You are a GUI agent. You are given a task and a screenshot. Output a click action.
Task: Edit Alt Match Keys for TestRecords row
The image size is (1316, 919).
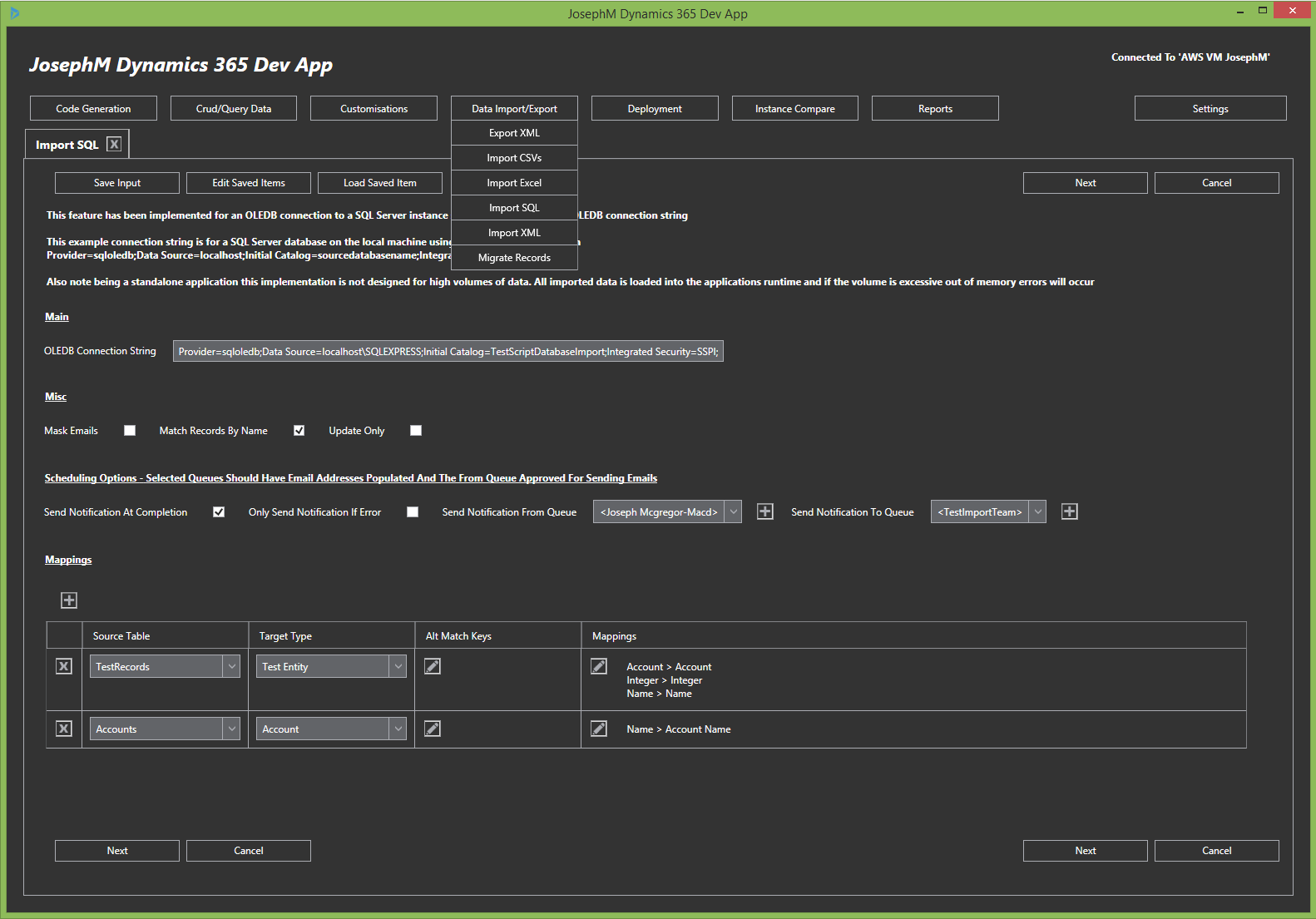pyautogui.click(x=433, y=666)
